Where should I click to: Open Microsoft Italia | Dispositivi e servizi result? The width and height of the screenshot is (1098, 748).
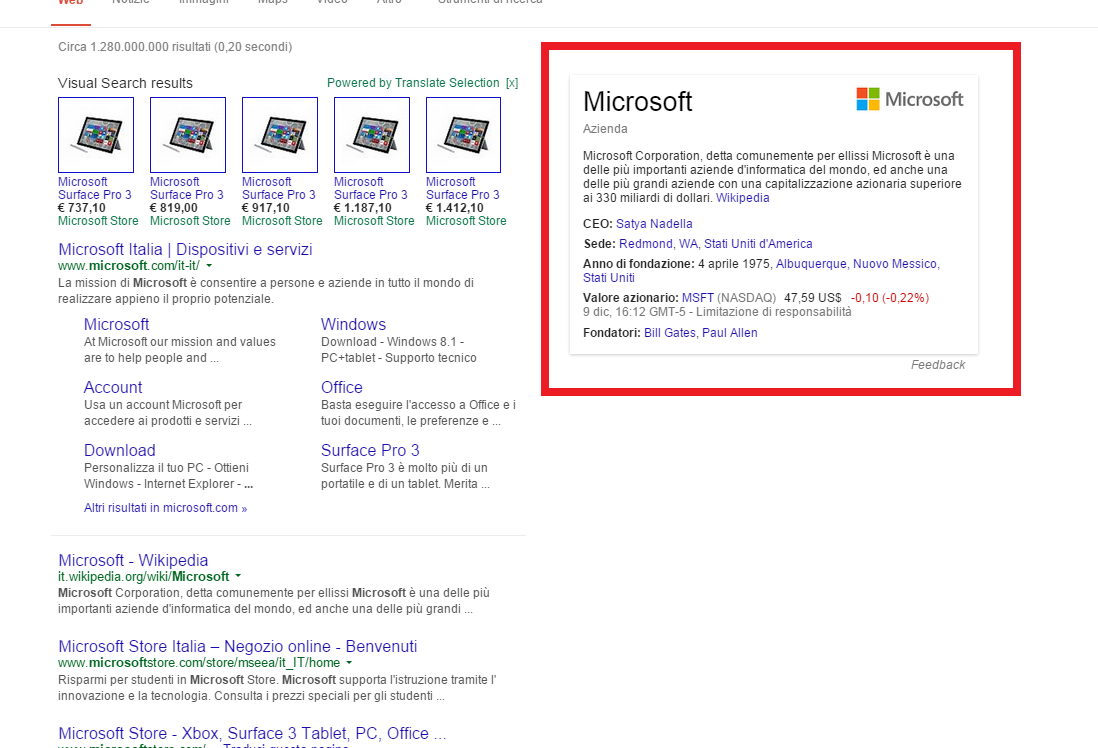click(186, 249)
